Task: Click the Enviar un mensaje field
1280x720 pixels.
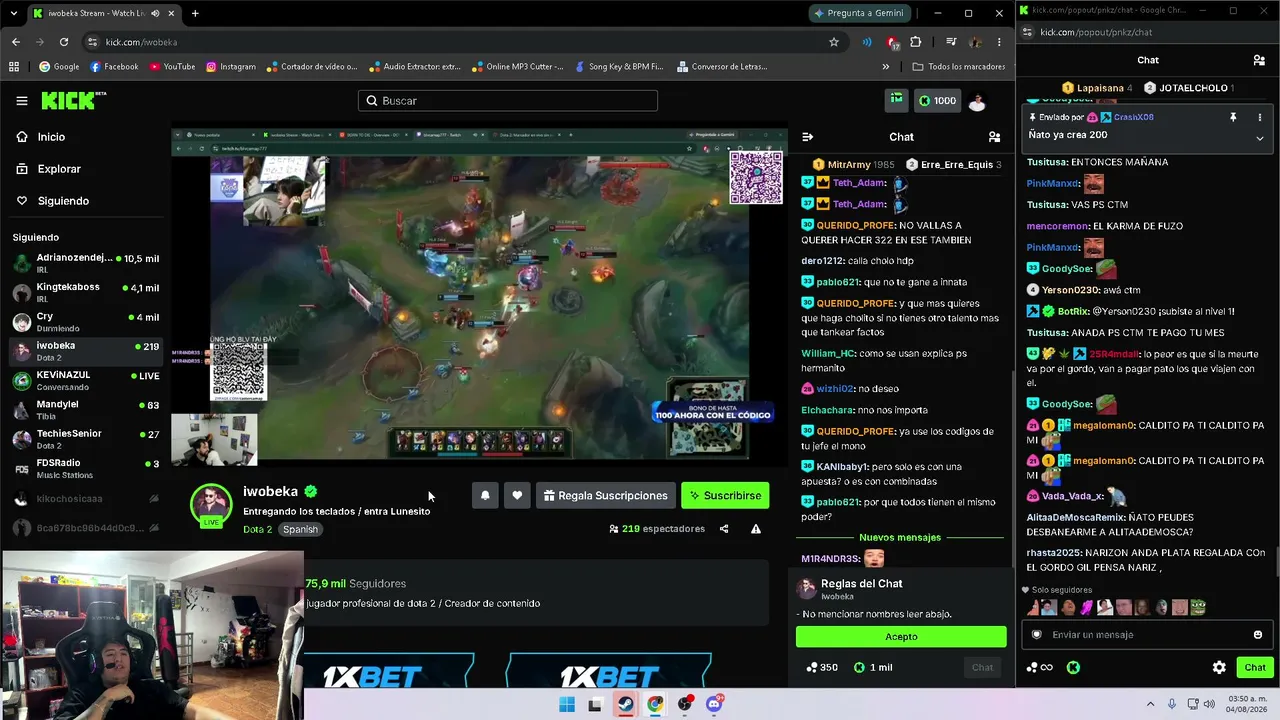Action: pos(1146,634)
